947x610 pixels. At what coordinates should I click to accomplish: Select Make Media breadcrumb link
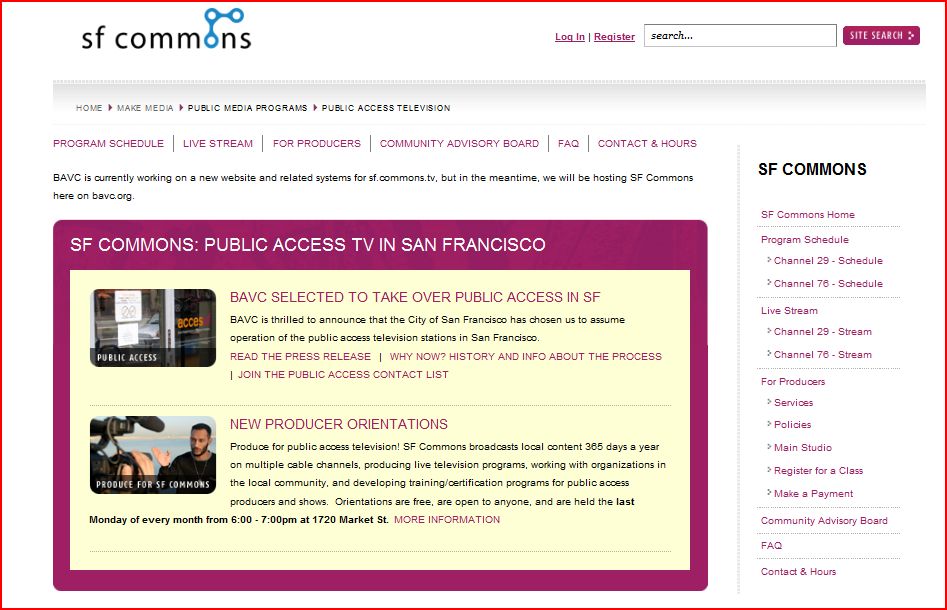(145, 108)
